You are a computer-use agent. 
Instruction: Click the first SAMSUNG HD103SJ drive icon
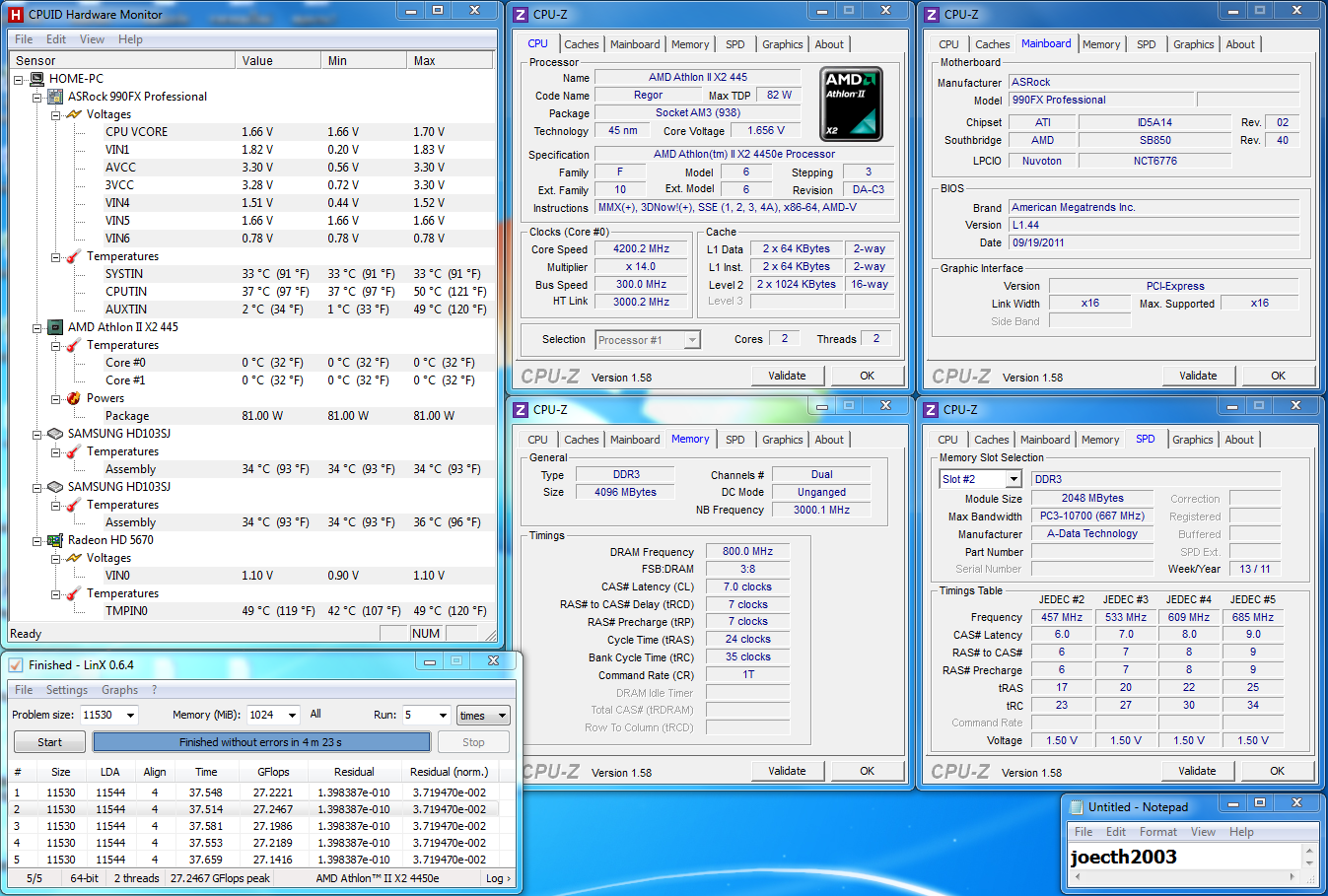[x=56, y=434]
